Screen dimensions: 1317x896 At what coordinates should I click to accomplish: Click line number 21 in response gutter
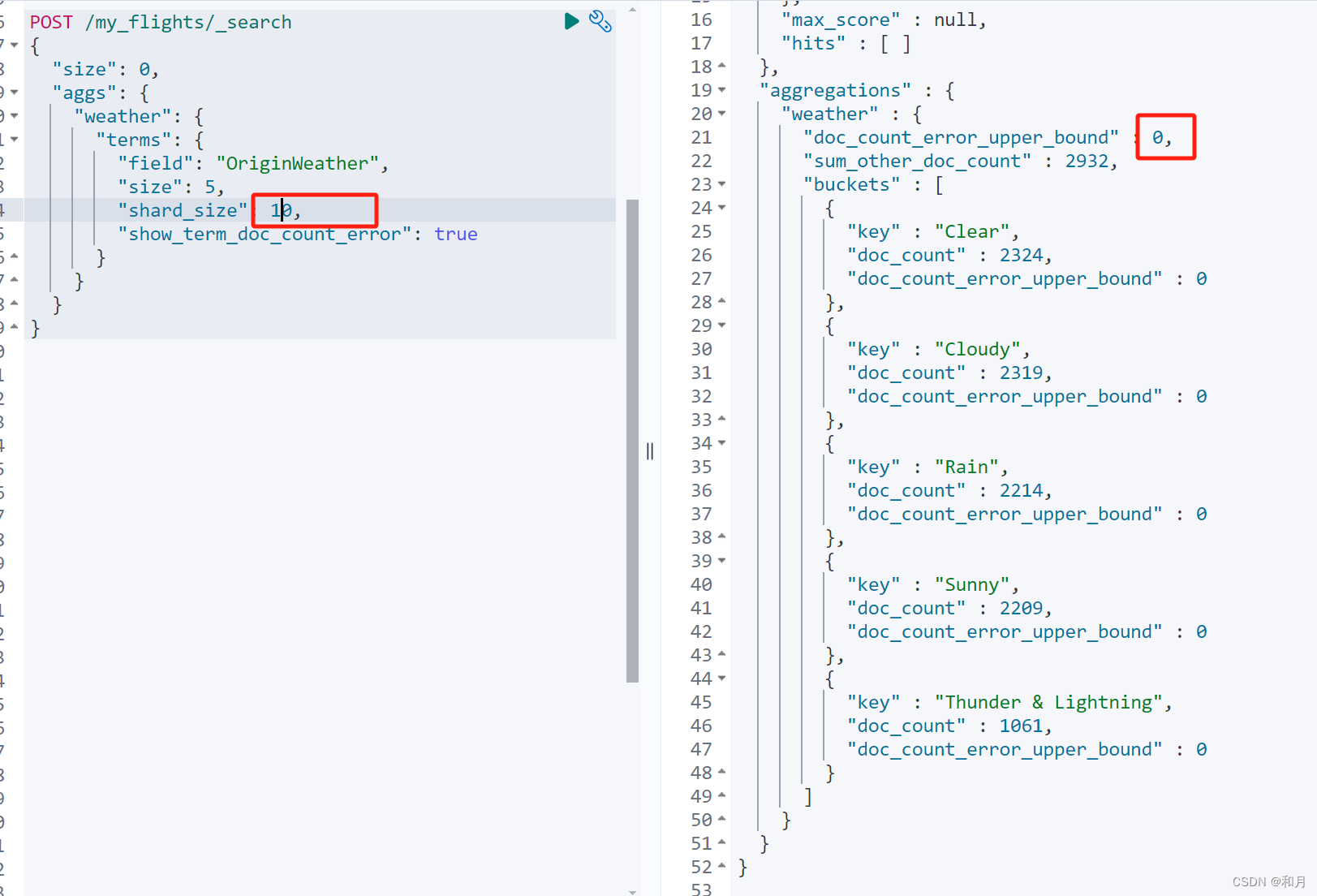point(701,138)
